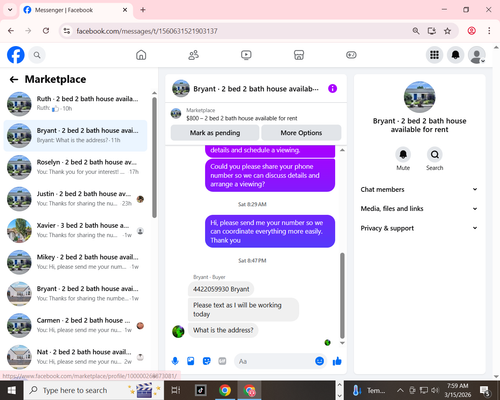The image size is (500, 400).
Task: Open the Facebook logo home link
Action: pyautogui.click(x=16, y=55)
